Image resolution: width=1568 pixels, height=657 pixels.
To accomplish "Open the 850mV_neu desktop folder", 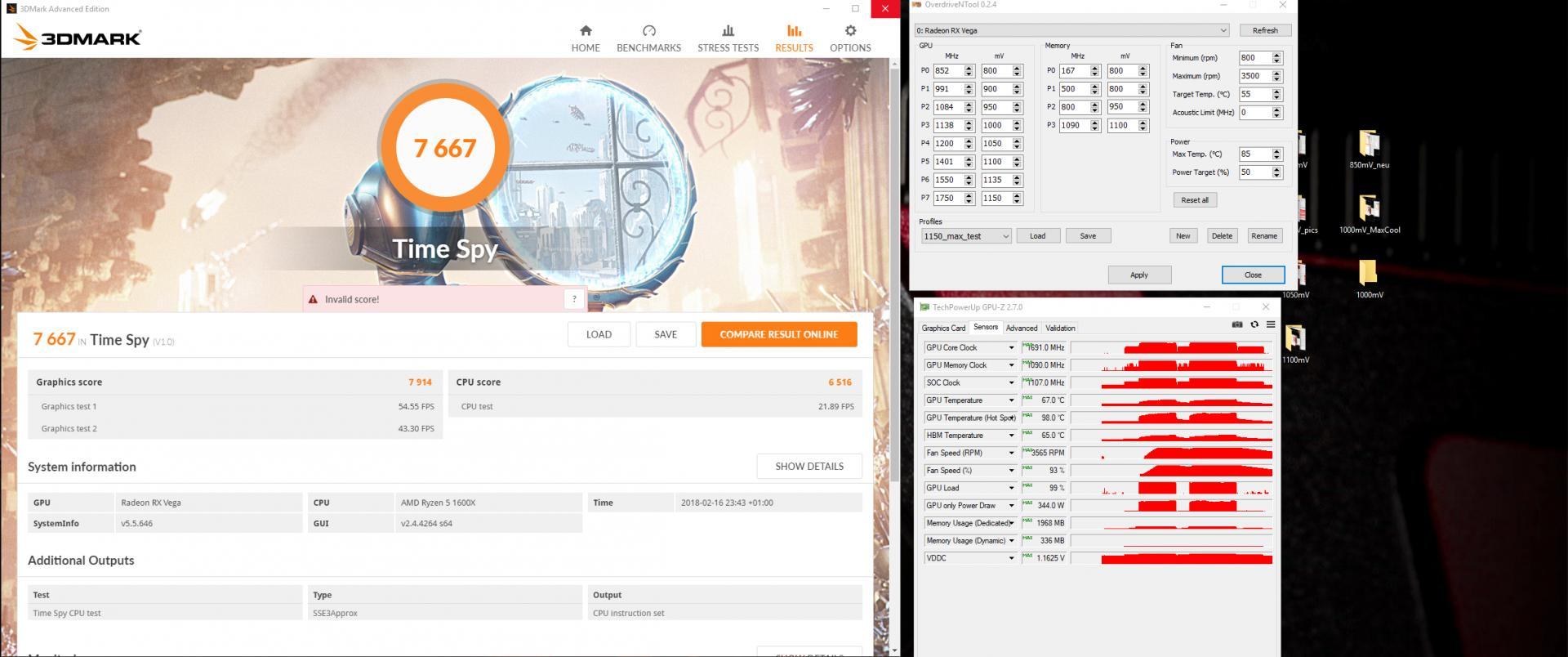I will tap(1370, 149).
